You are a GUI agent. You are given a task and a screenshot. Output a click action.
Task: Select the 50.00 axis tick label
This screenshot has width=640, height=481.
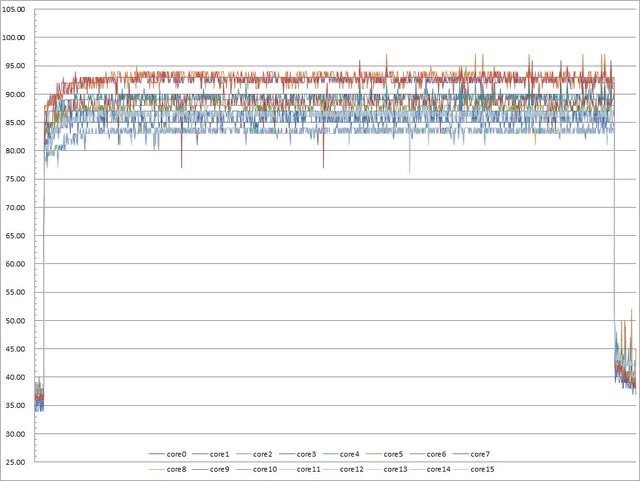tap(18, 321)
